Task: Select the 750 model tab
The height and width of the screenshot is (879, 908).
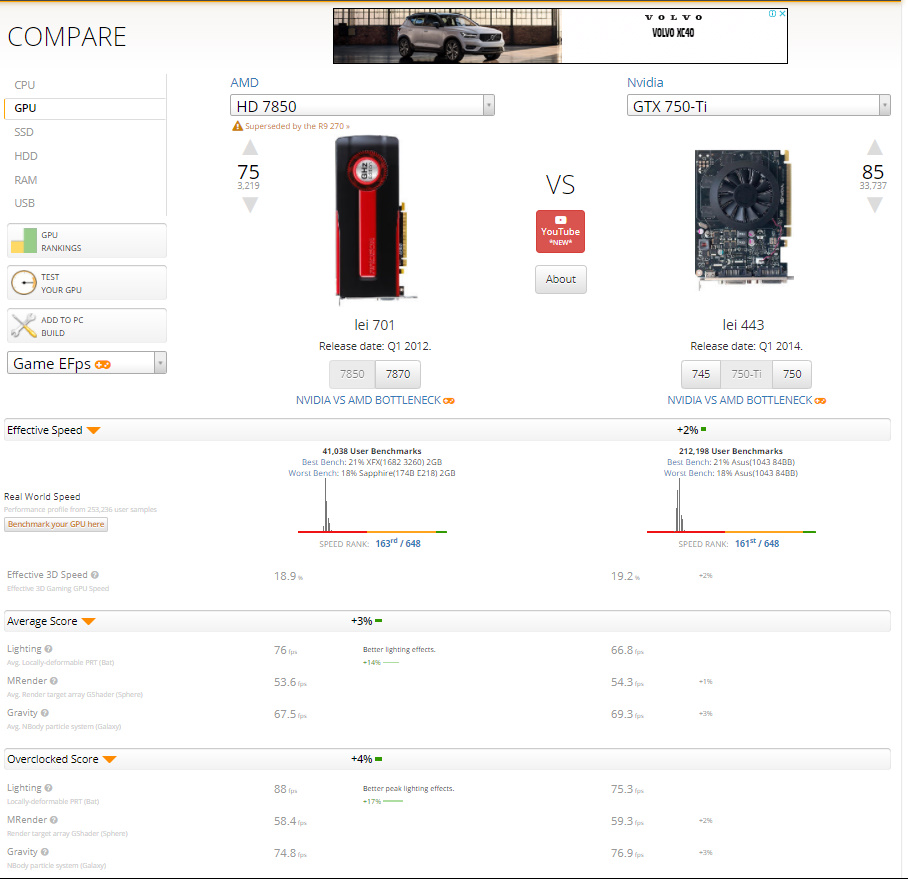Action: click(x=792, y=375)
